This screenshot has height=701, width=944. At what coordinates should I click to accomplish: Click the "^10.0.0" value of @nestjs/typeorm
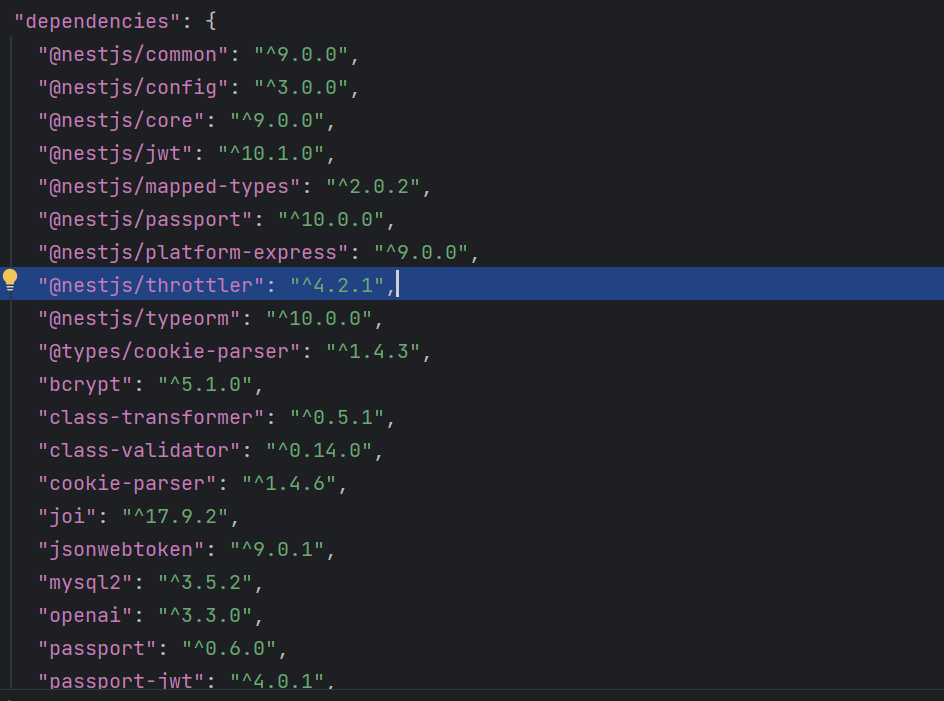point(319,319)
